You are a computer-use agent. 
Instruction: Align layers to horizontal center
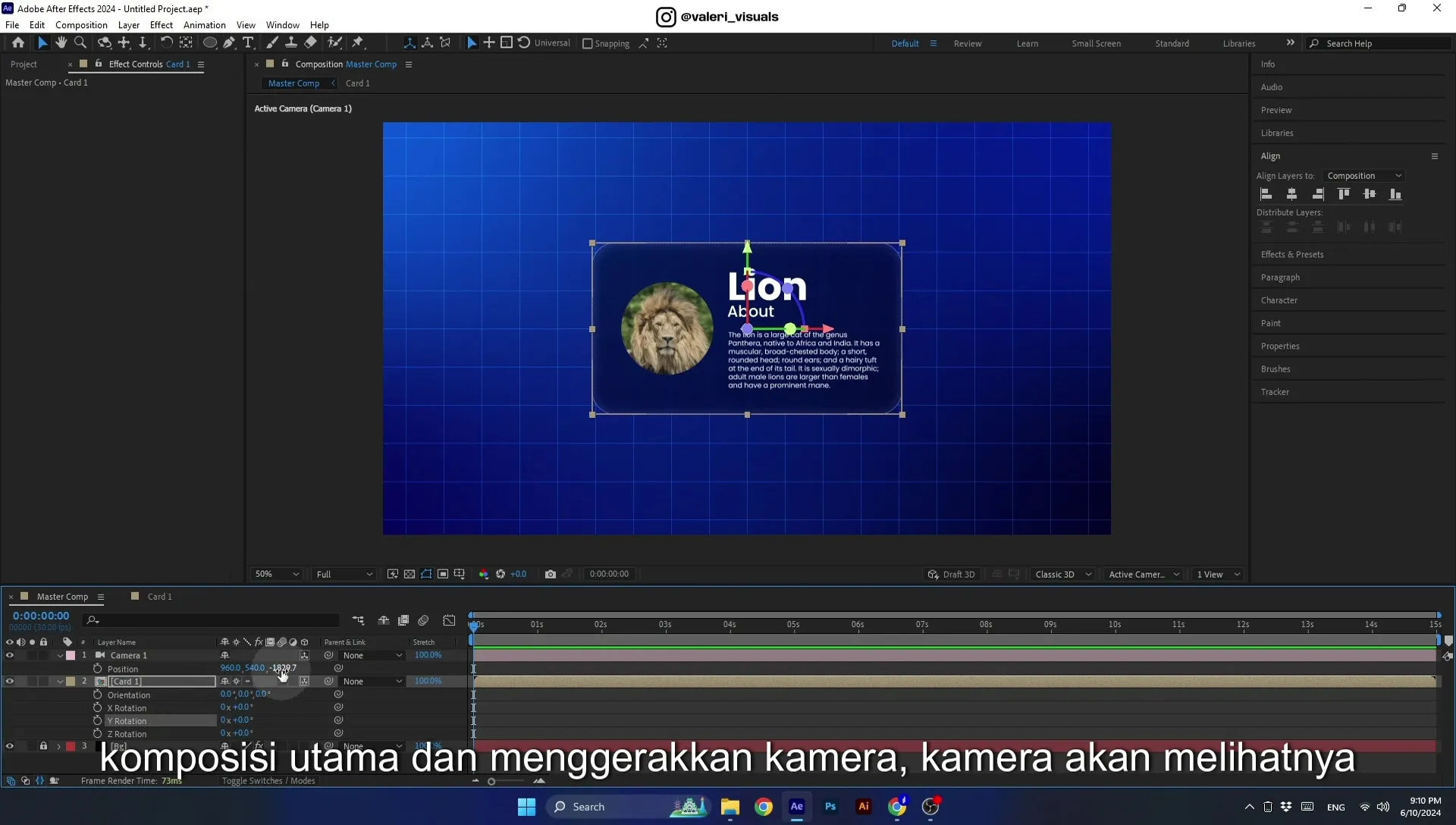tap(1292, 194)
